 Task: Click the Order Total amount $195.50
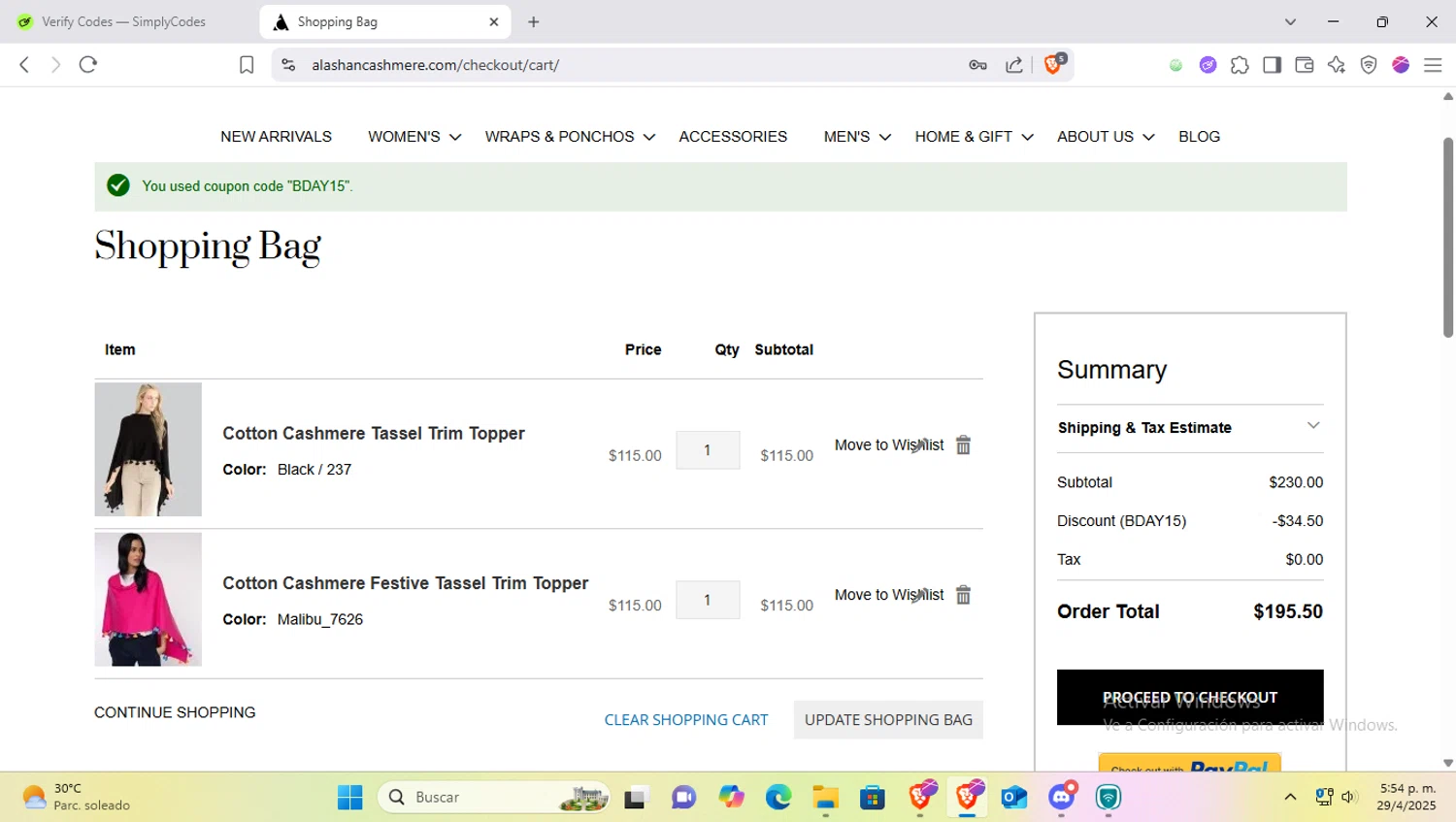pyautogui.click(x=1288, y=611)
